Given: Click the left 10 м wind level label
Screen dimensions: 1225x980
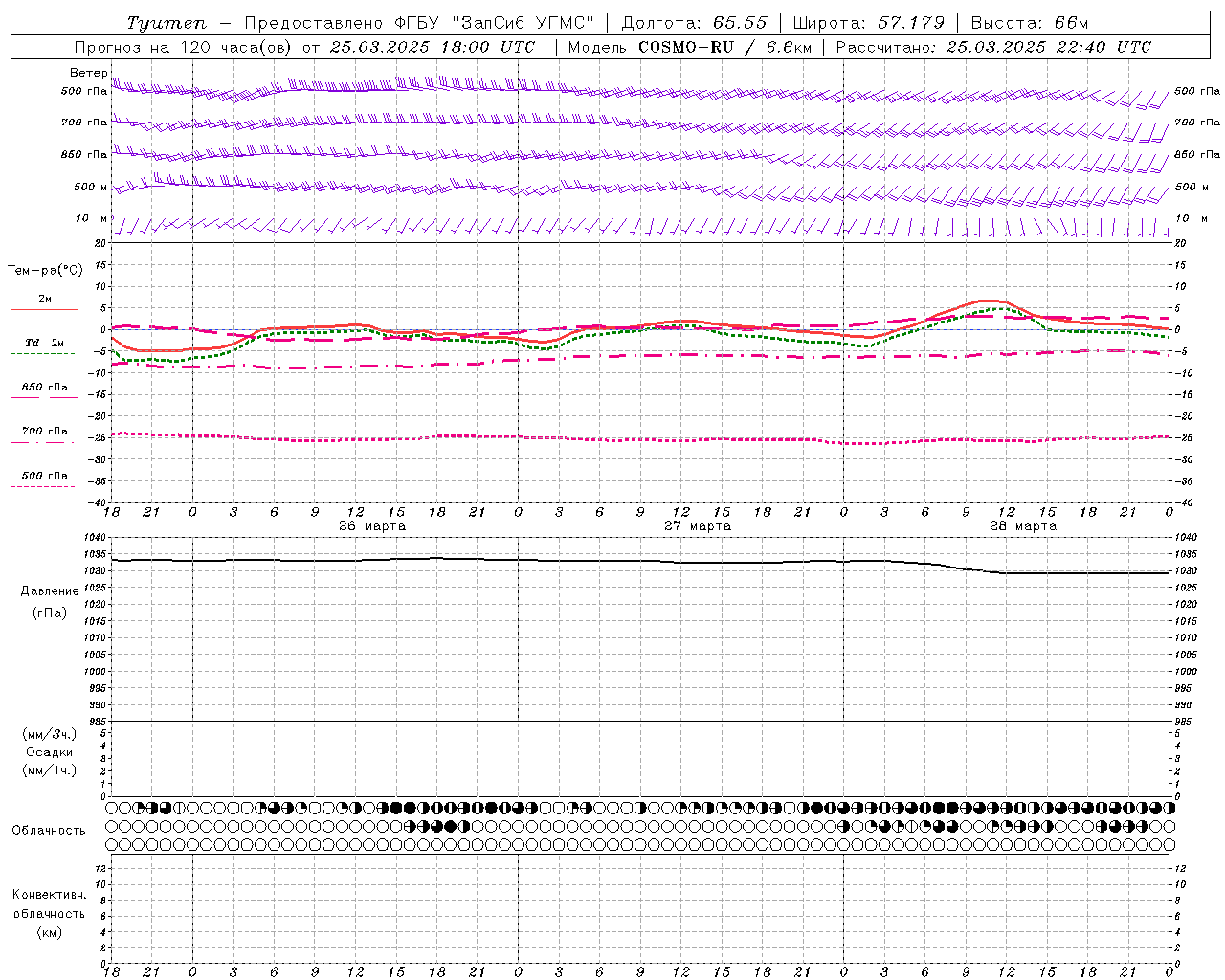Looking at the screenshot, I should pos(92,218).
